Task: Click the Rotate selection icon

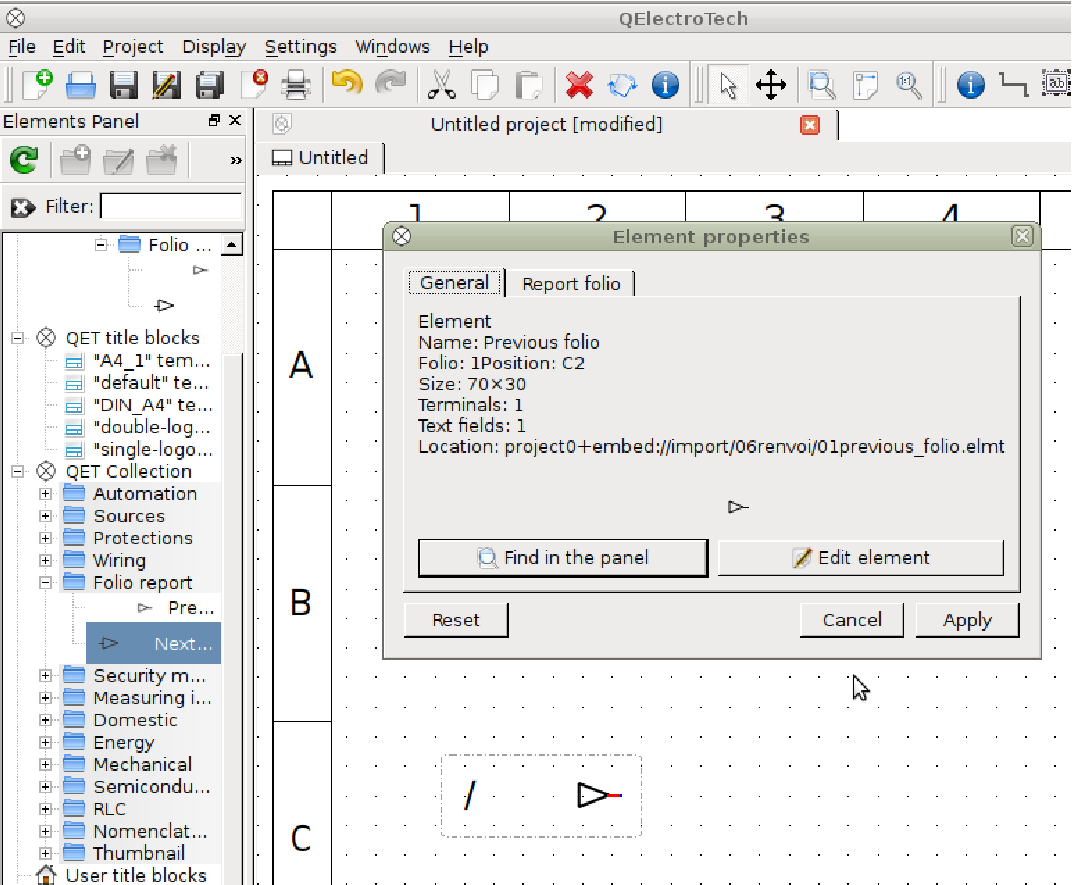Action: click(x=622, y=85)
